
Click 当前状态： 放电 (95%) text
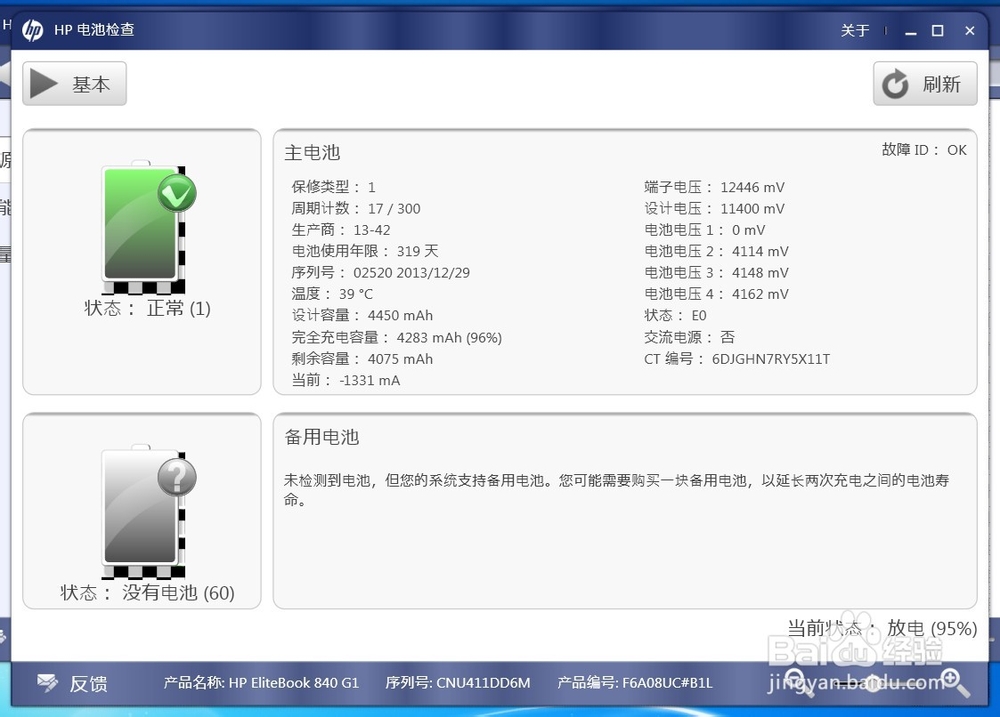pyautogui.click(x=882, y=628)
